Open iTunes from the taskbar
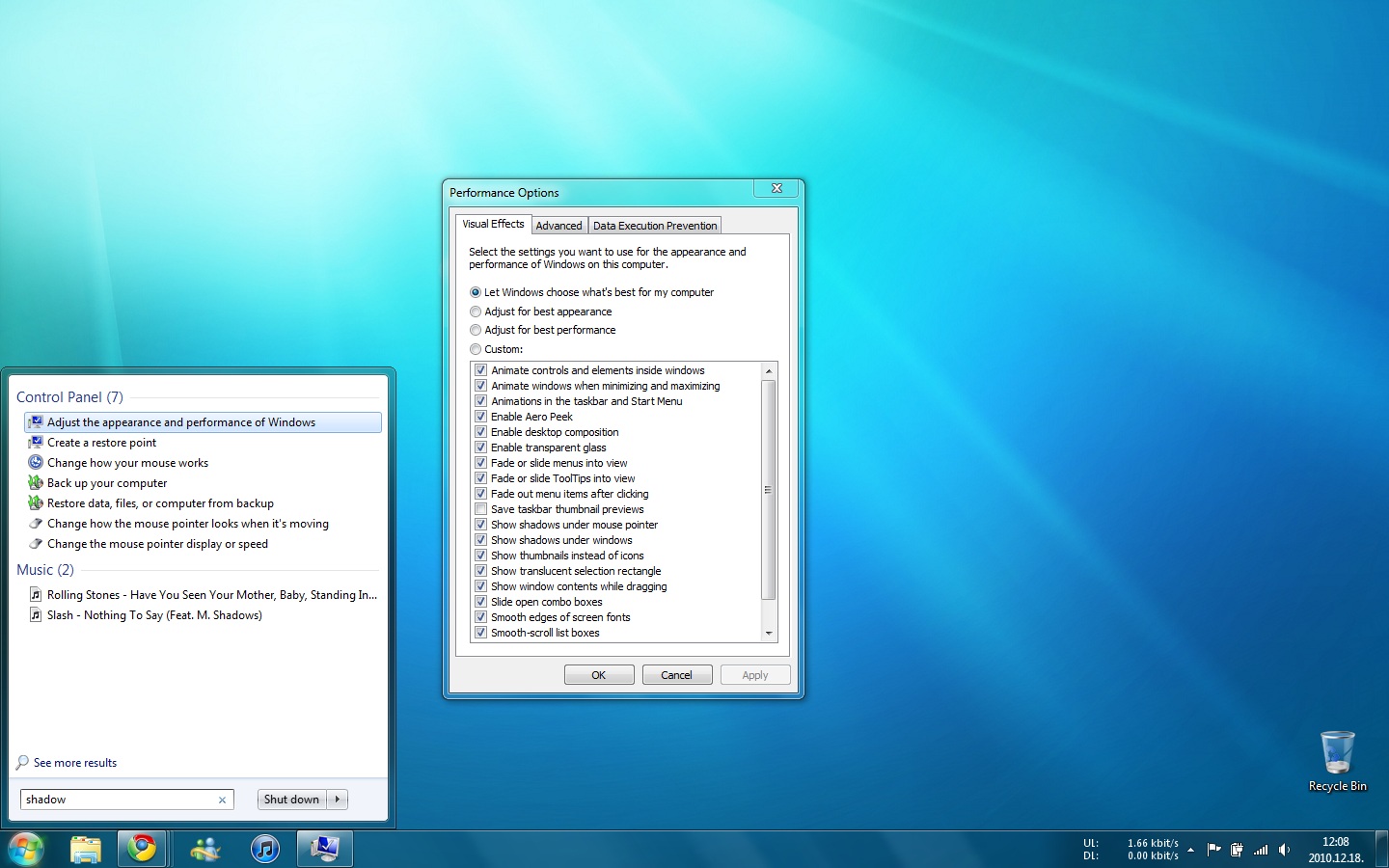The height and width of the screenshot is (868, 1389). click(264, 849)
